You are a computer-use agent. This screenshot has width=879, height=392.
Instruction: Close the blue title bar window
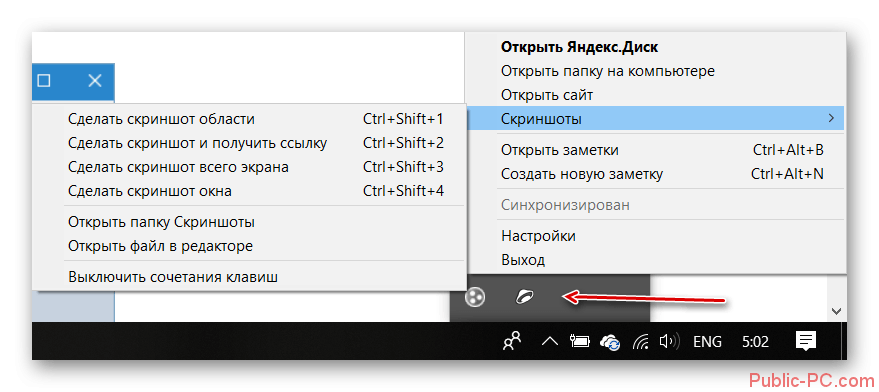95,81
